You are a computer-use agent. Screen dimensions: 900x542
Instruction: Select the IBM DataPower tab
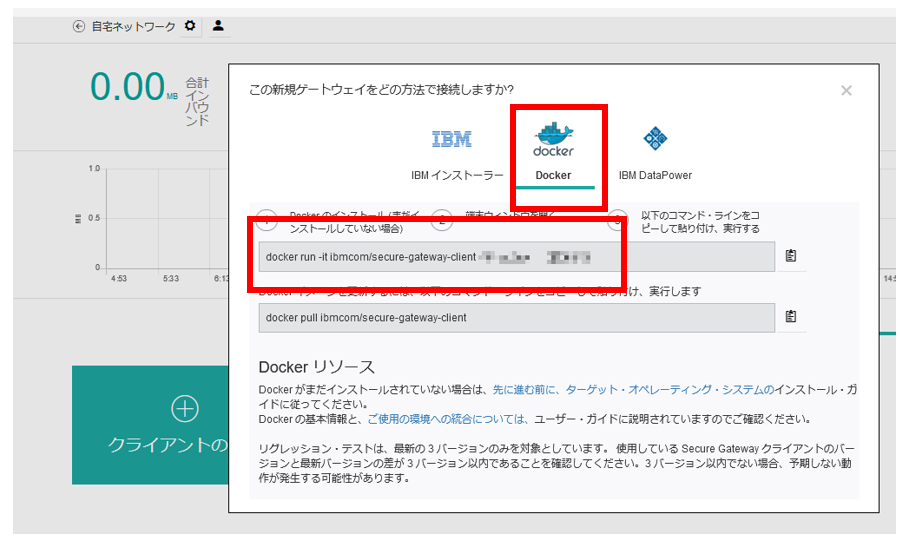pos(655,154)
